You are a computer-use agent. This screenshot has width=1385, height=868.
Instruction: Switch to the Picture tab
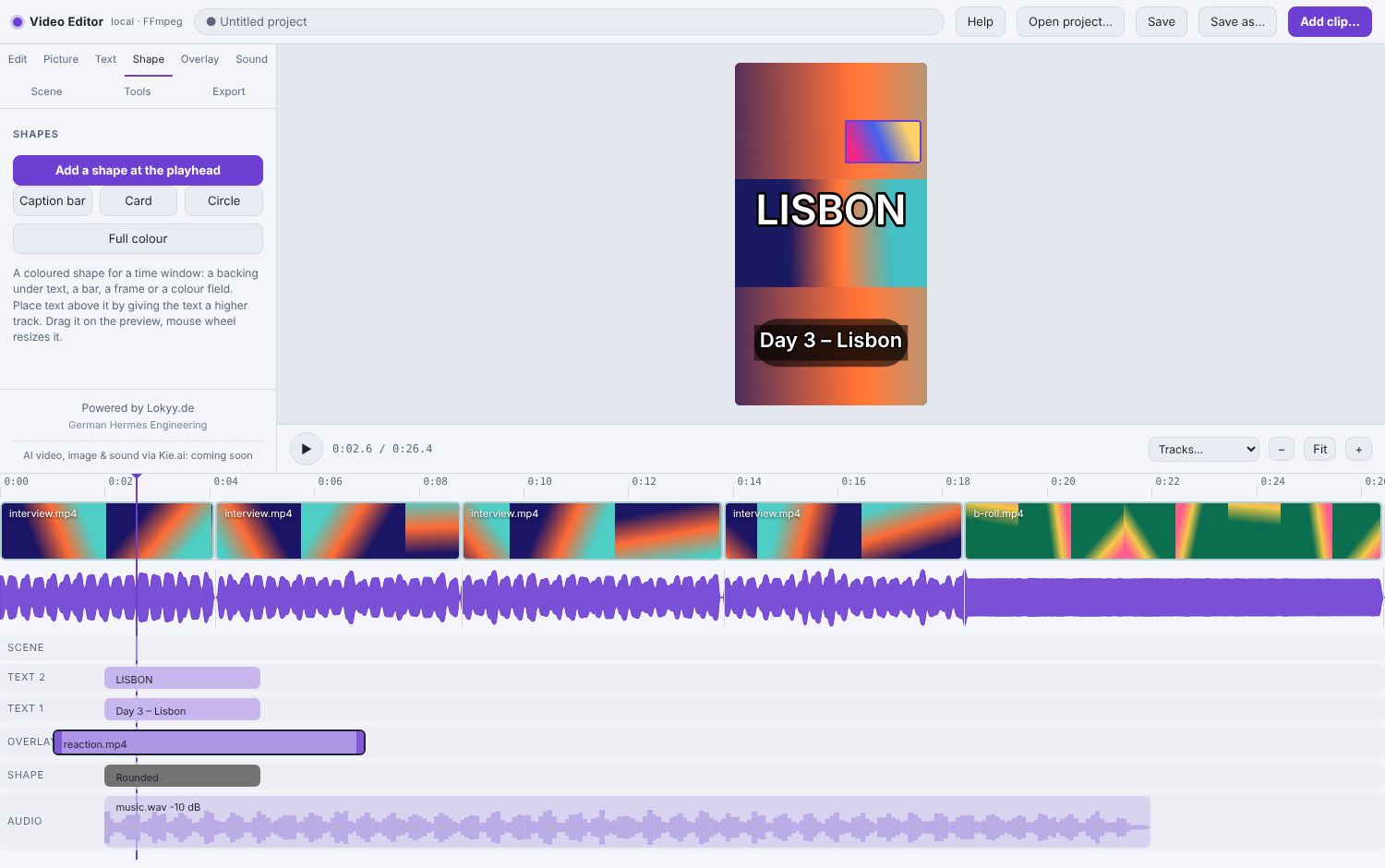pyautogui.click(x=61, y=59)
